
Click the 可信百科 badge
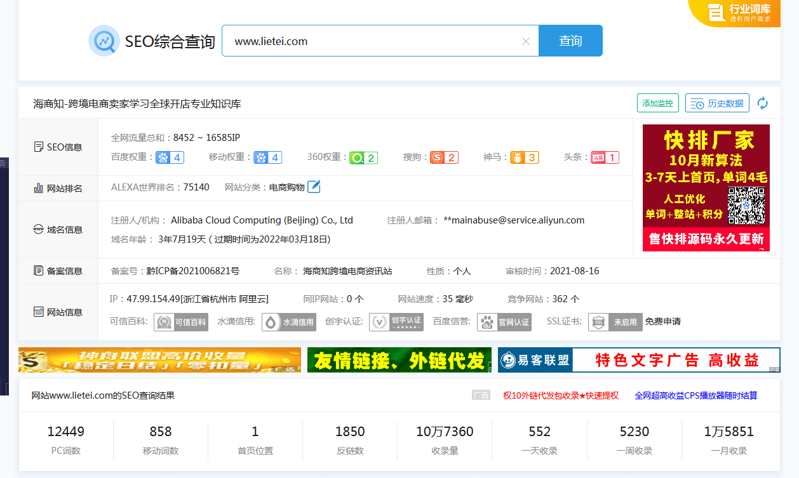(x=181, y=322)
